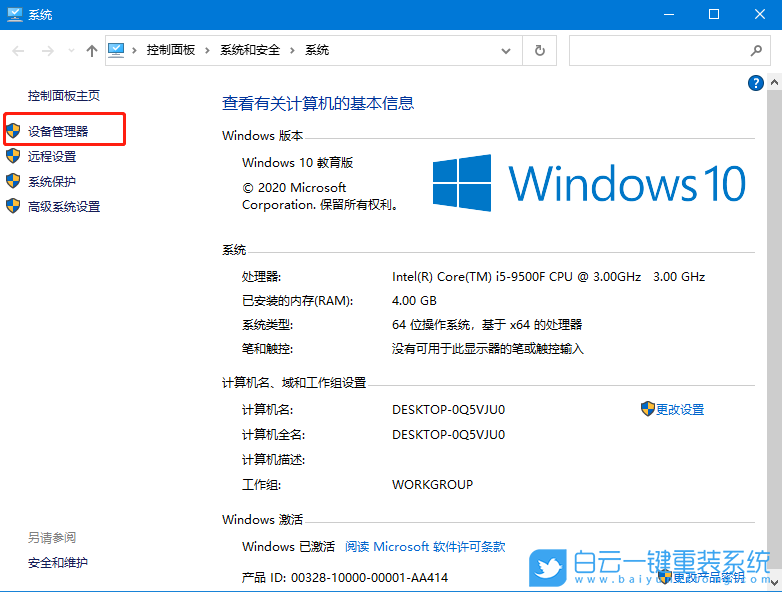The image size is (782, 592).
Task: Open the recent locations dropdown arrow
Action: 71,50
